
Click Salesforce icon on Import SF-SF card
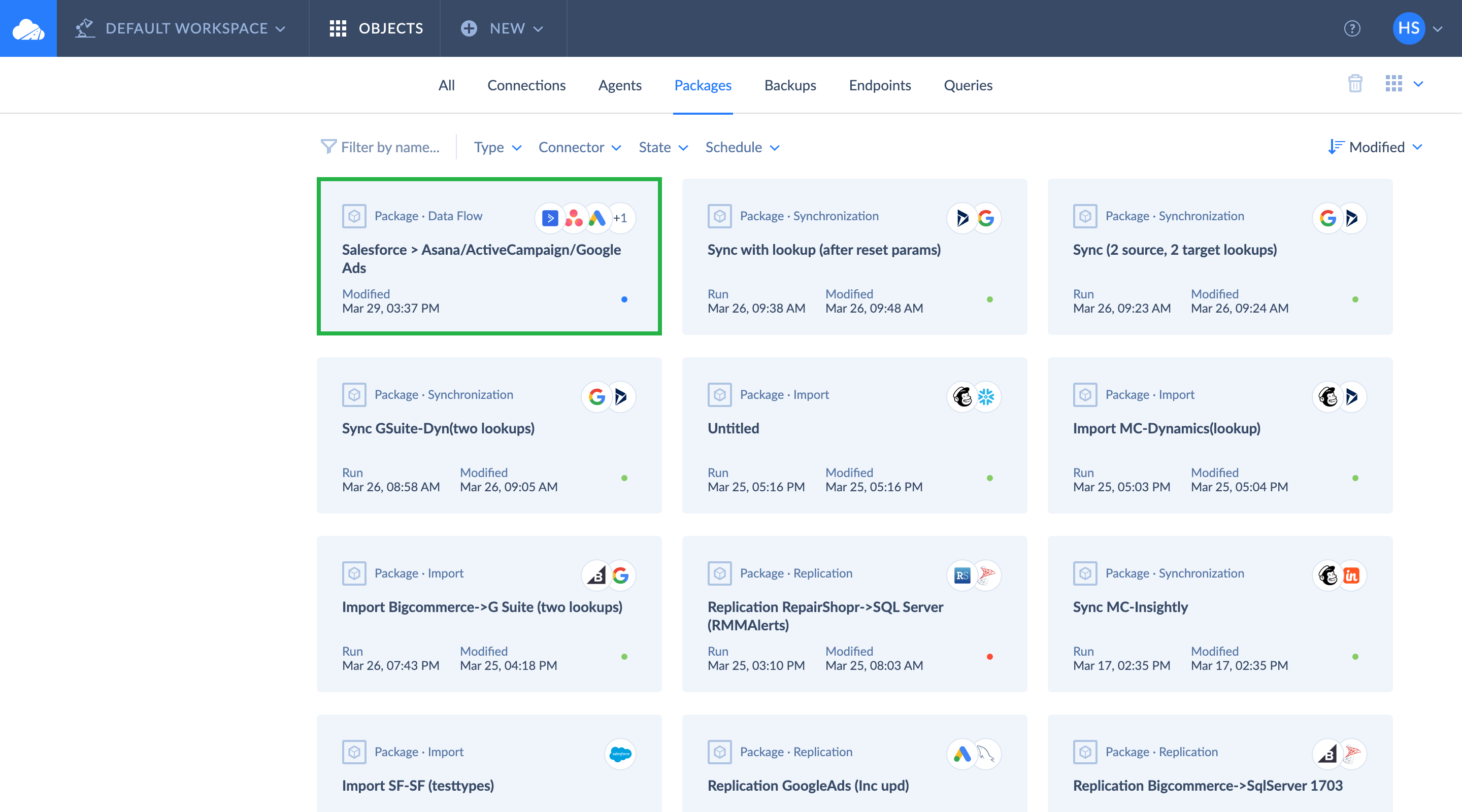[620, 754]
